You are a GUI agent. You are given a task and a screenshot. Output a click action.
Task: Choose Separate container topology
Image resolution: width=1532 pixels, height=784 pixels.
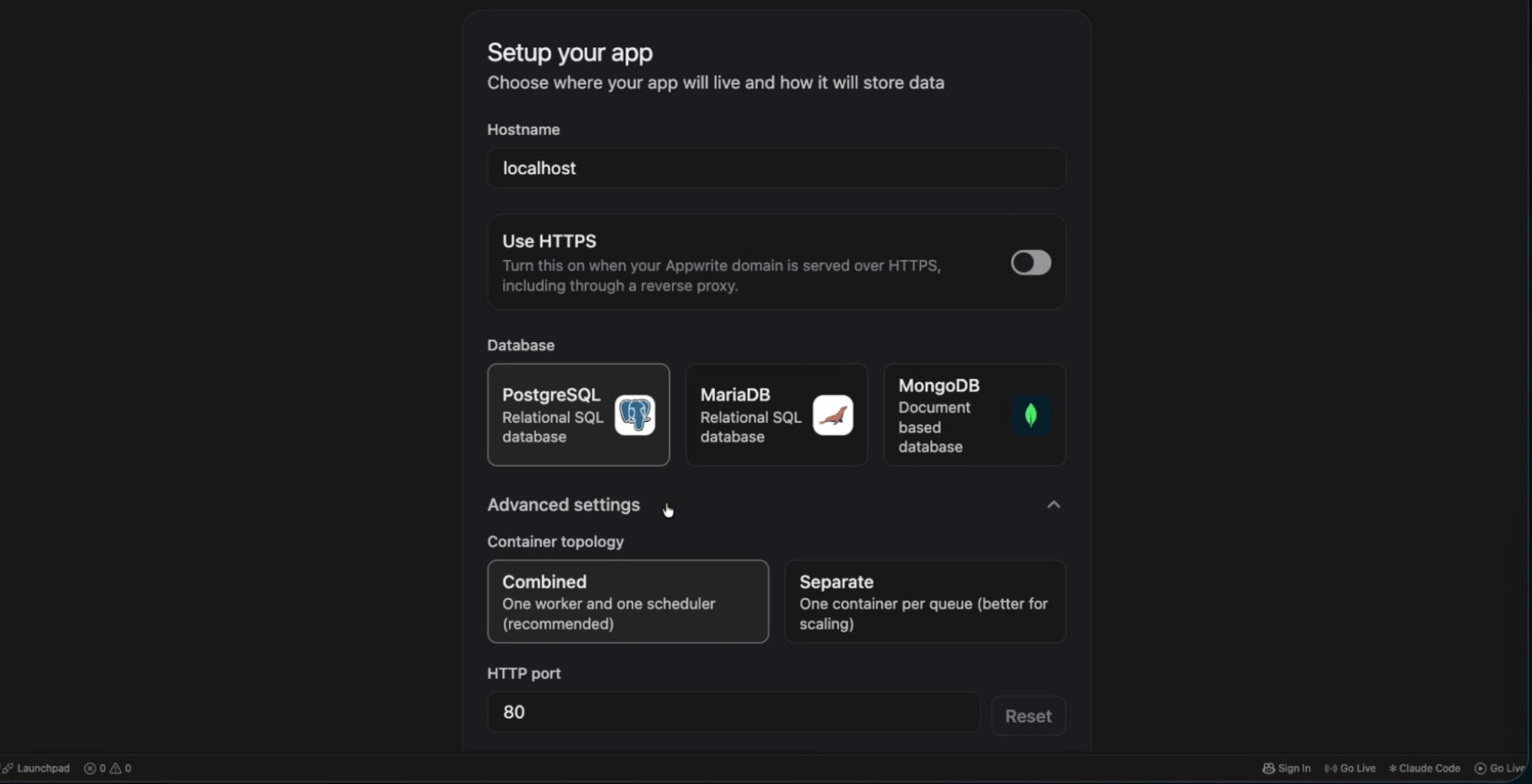[925, 602]
